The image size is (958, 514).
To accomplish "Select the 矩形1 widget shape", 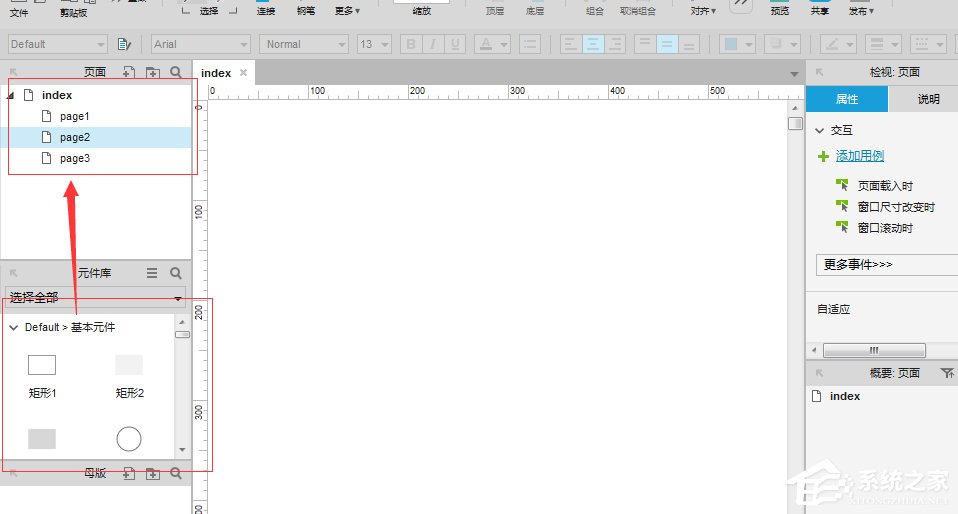I will [42, 365].
